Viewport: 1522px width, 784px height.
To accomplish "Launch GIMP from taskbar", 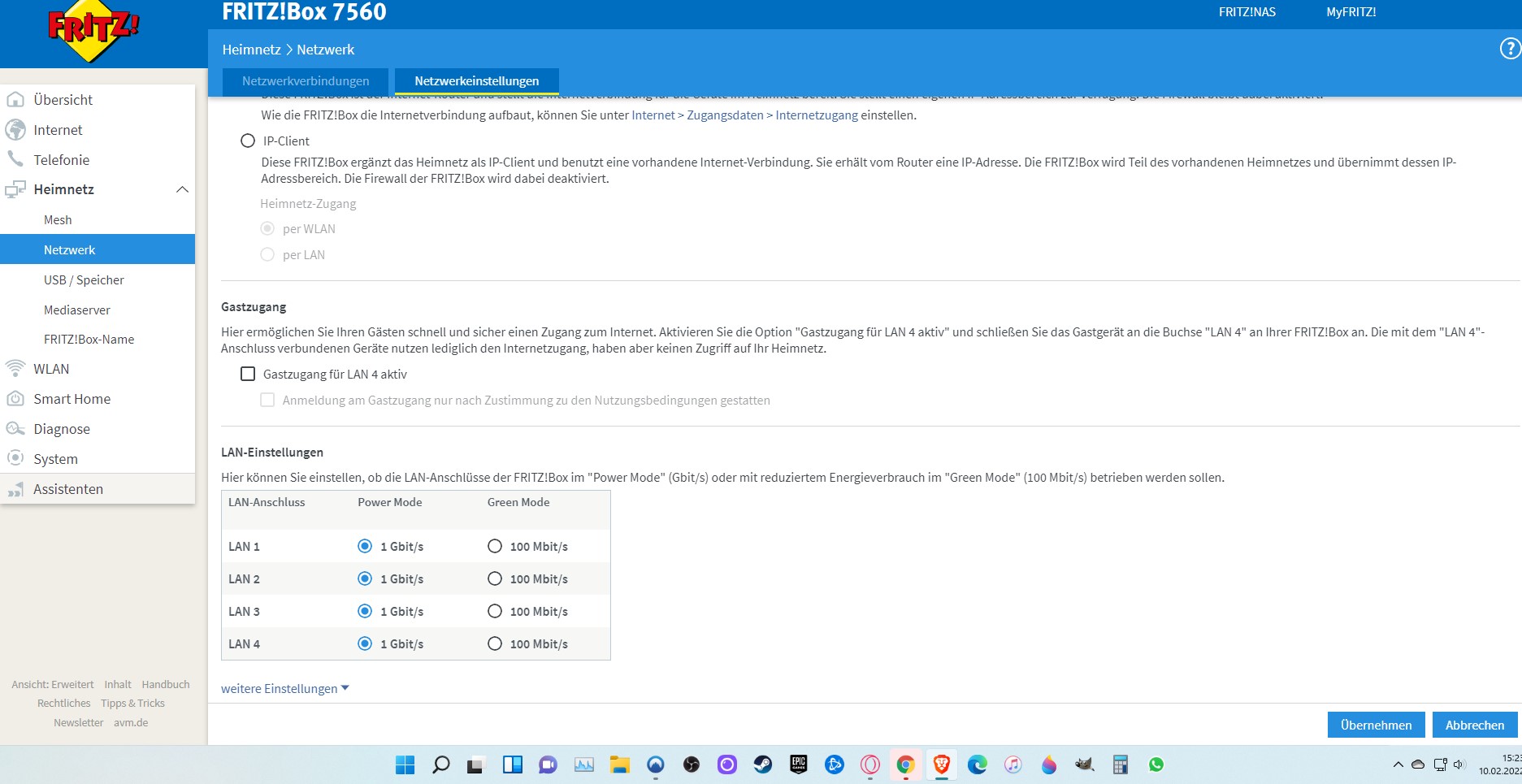I will (x=1084, y=765).
